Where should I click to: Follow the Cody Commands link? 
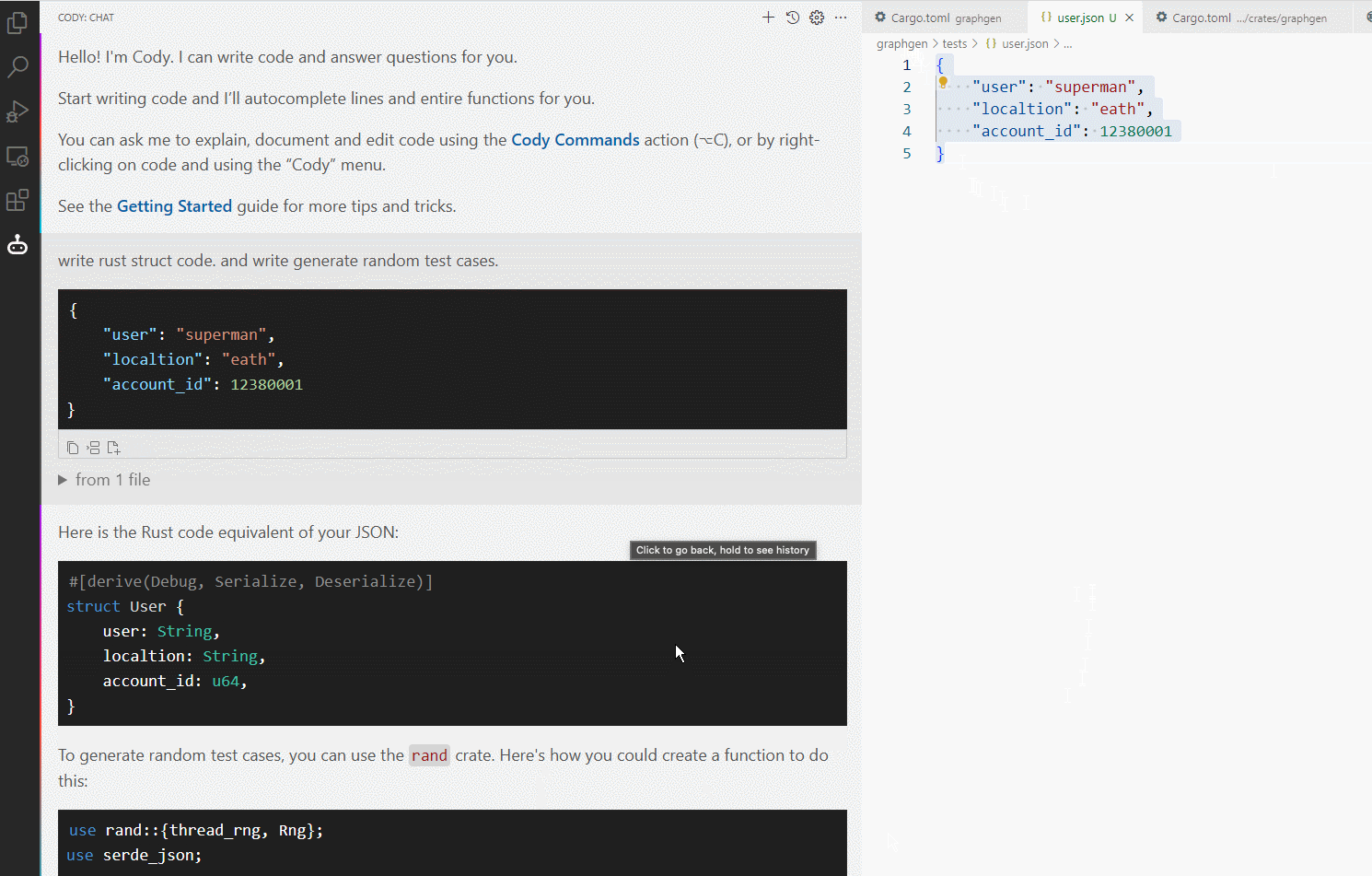tap(575, 140)
